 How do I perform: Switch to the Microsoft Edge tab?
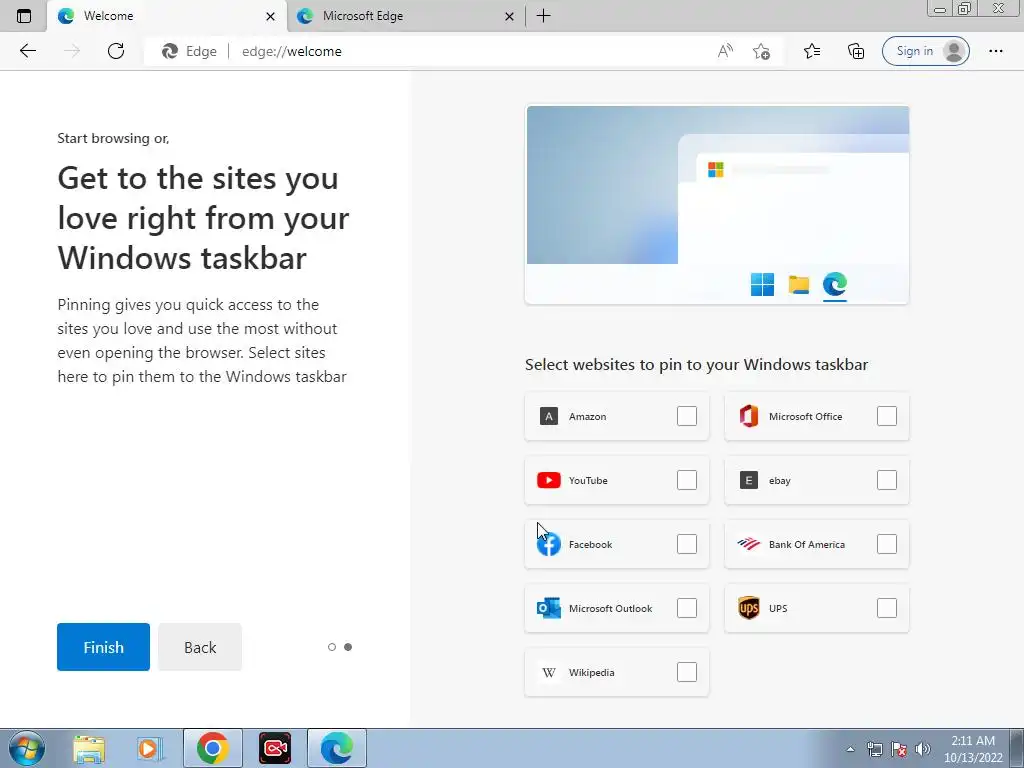tap(406, 16)
